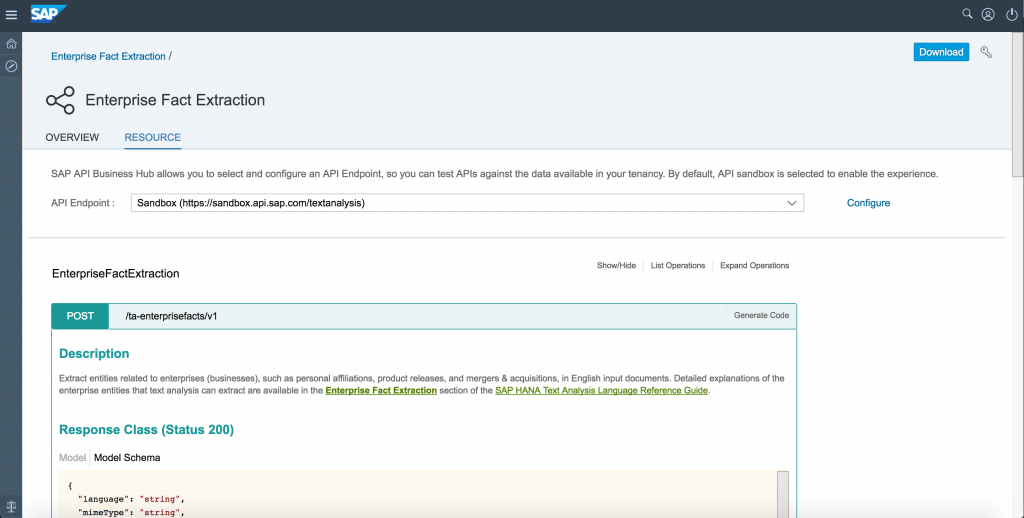This screenshot has height=518, width=1024.
Task: Click the model schema box scrollbar
Action: click(782, 494)
